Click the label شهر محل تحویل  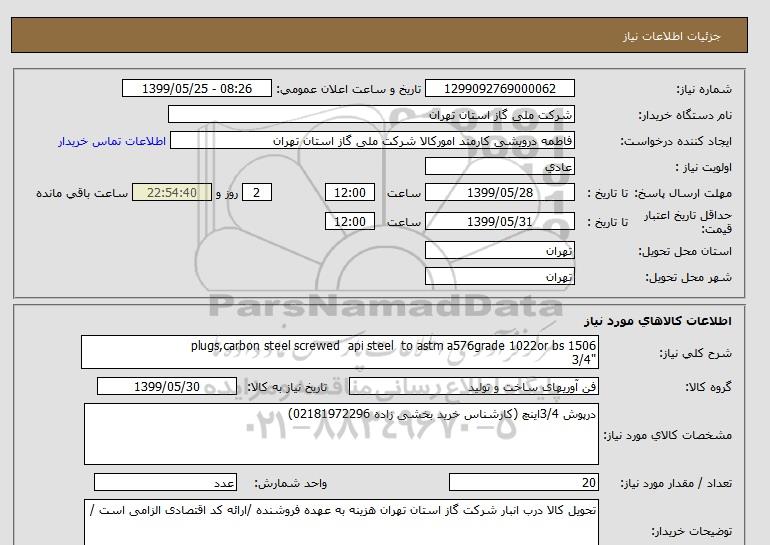[688, 277]
